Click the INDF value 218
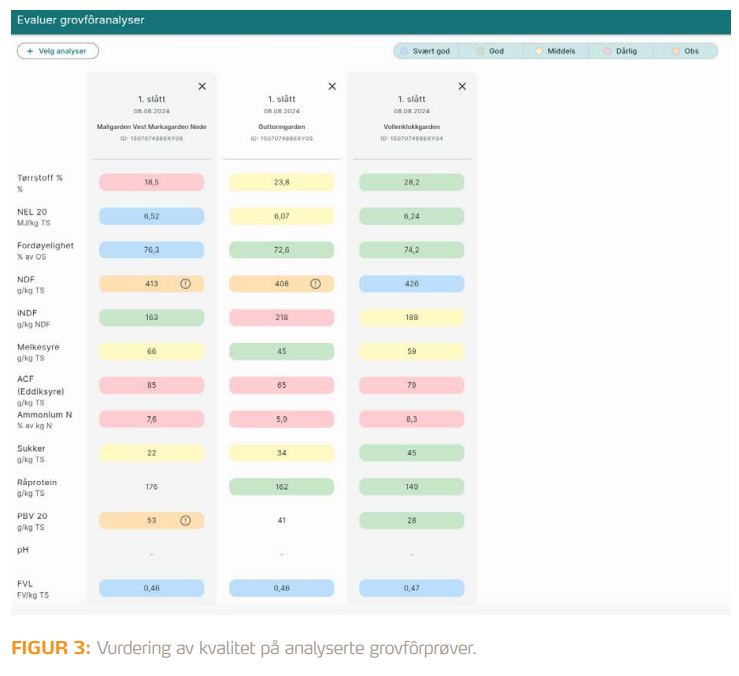739x676 pixels. [282, 317]
